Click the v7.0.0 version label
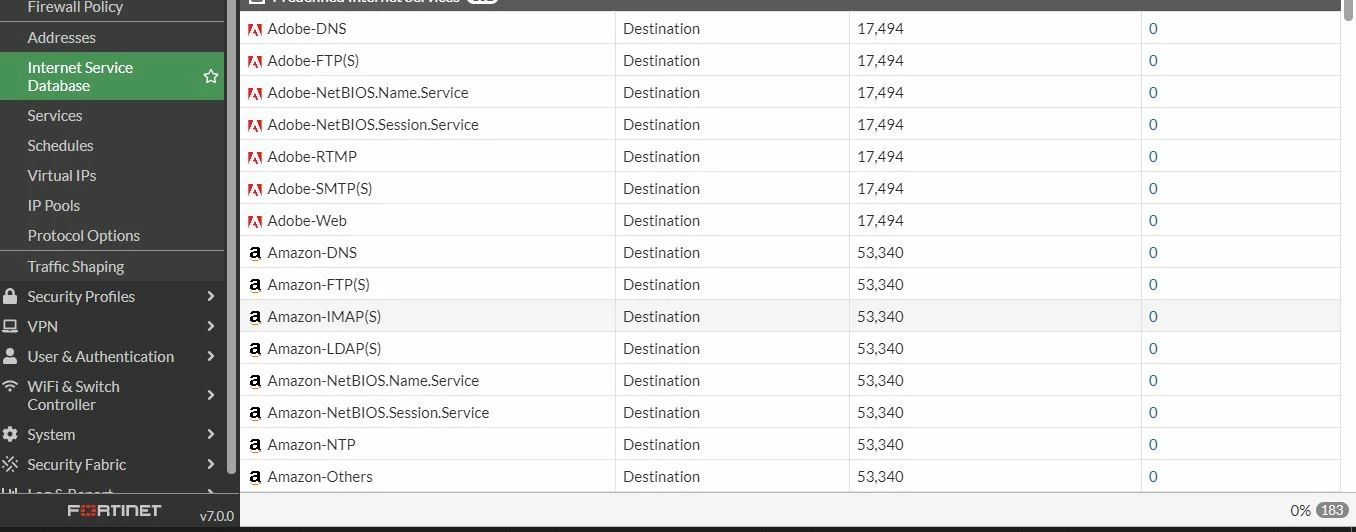 [x=216, y=516]
